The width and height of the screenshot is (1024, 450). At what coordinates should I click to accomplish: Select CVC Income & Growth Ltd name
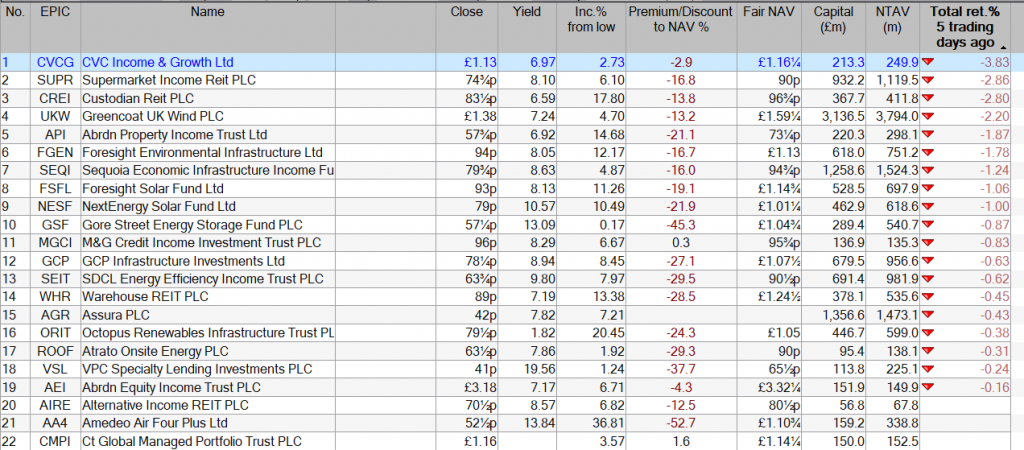(157, 63)
